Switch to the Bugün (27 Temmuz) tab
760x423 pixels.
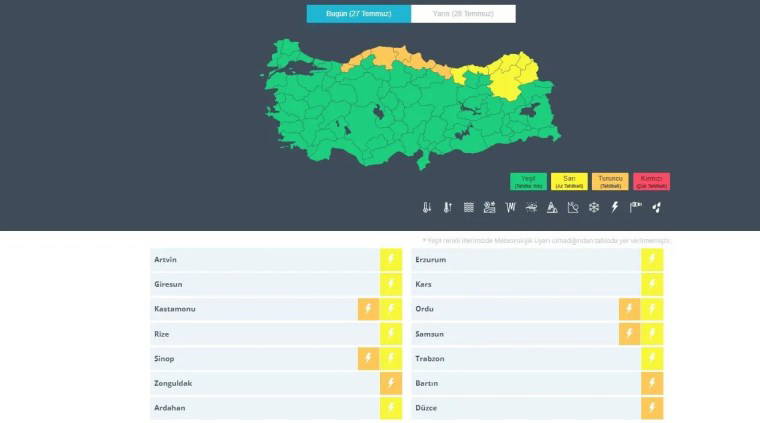point(358,14)
